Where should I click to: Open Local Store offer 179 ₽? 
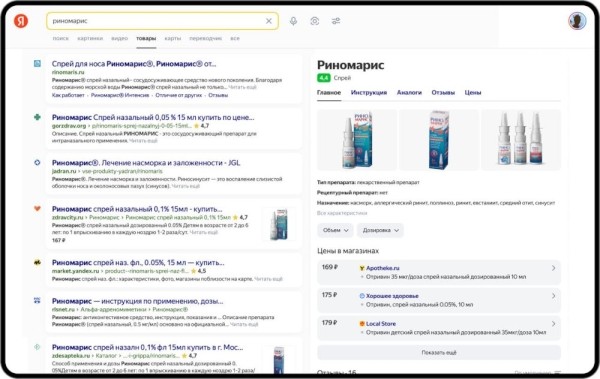(x=439, y=328)
